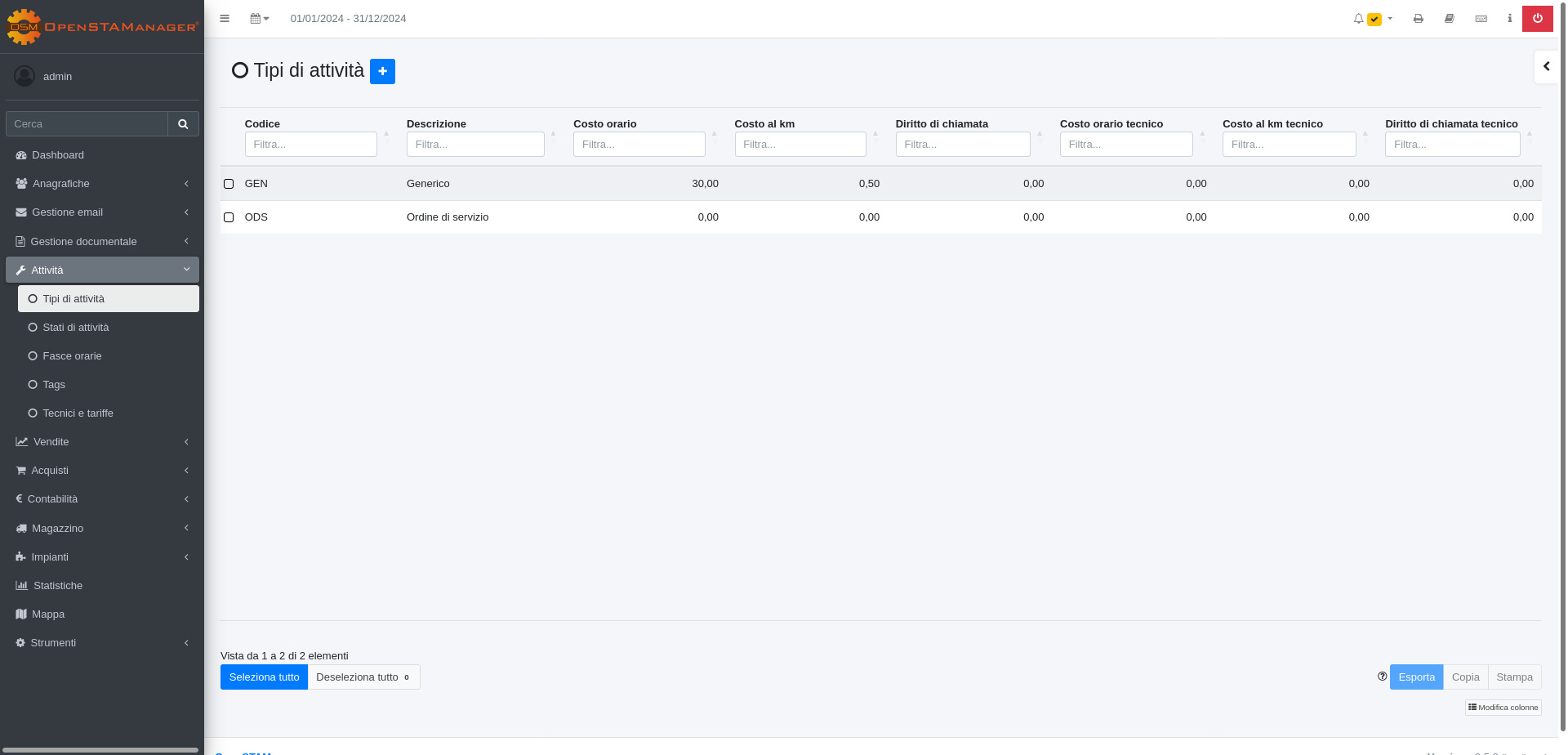This screenshot has width=1568, height=755.
Task: Open Stati di attività submenu item
Action: (x=76, y=328)
